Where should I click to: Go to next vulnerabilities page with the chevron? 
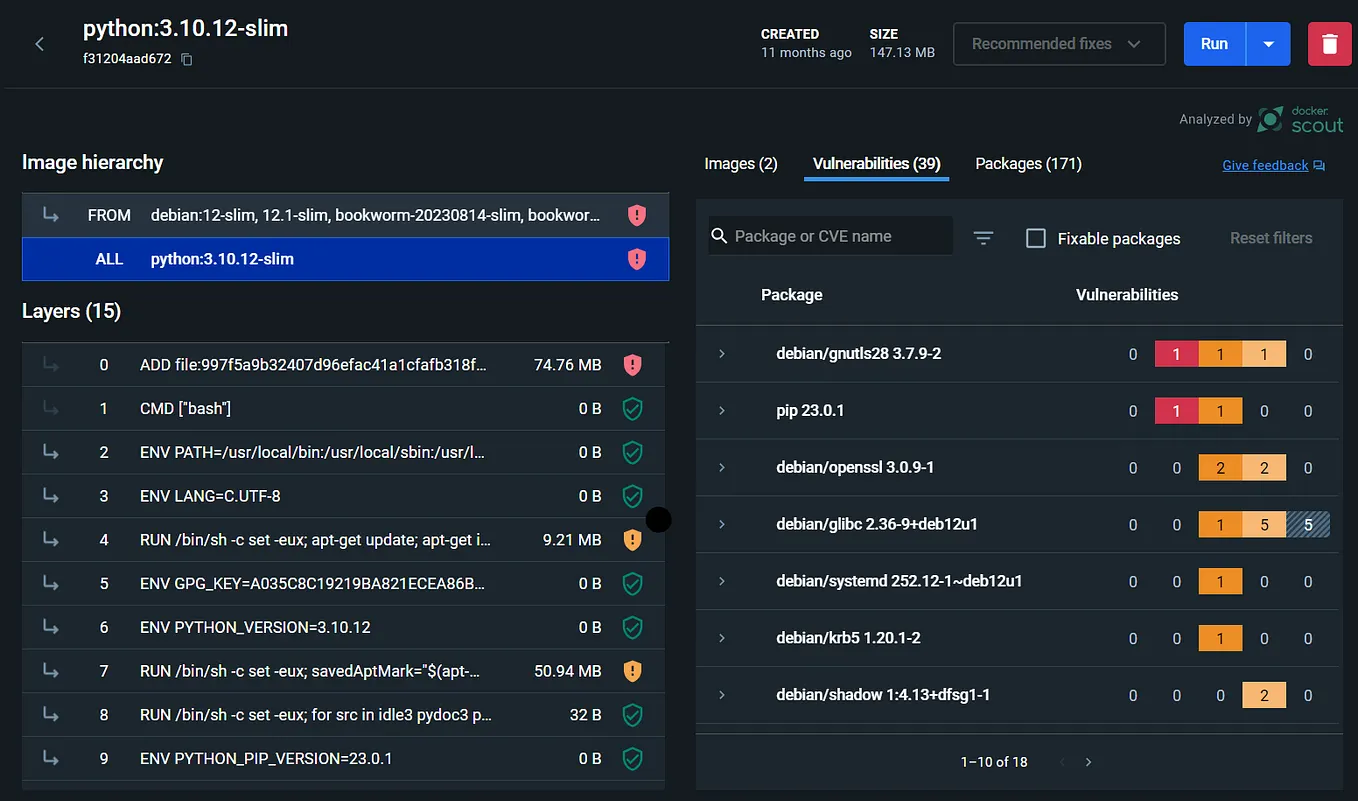tap(1087, 762)
